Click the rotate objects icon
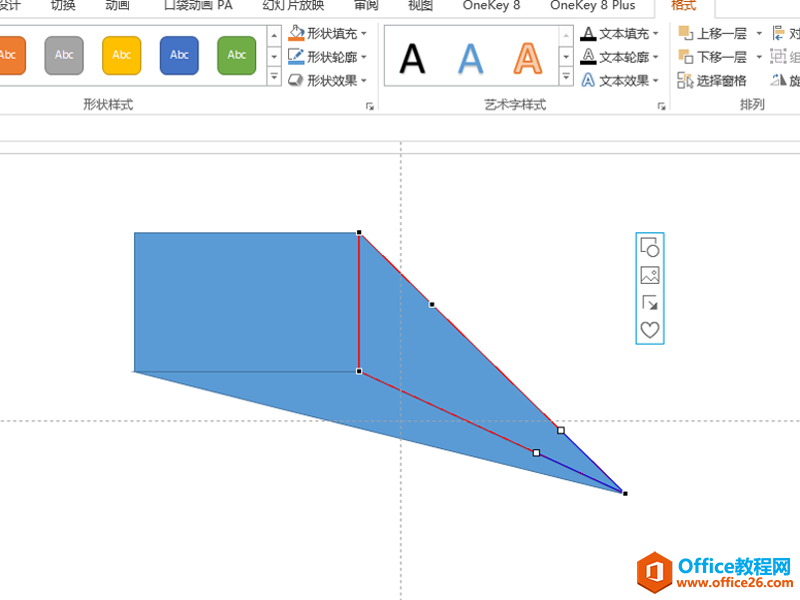Viewport: 800px width, 600px height. (x=779, y=80)
